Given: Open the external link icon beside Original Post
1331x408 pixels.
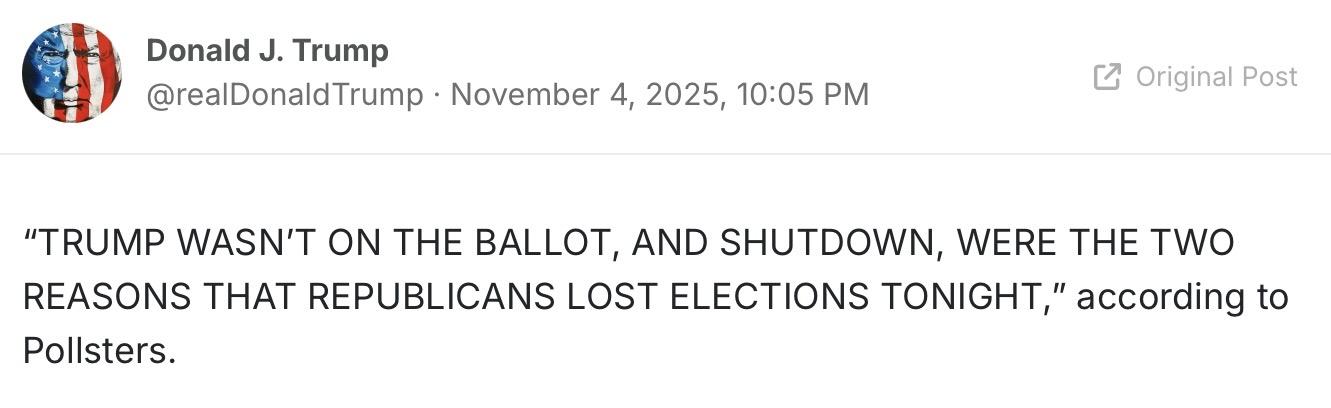Looking at the screenshot, I should (1107, 77).
